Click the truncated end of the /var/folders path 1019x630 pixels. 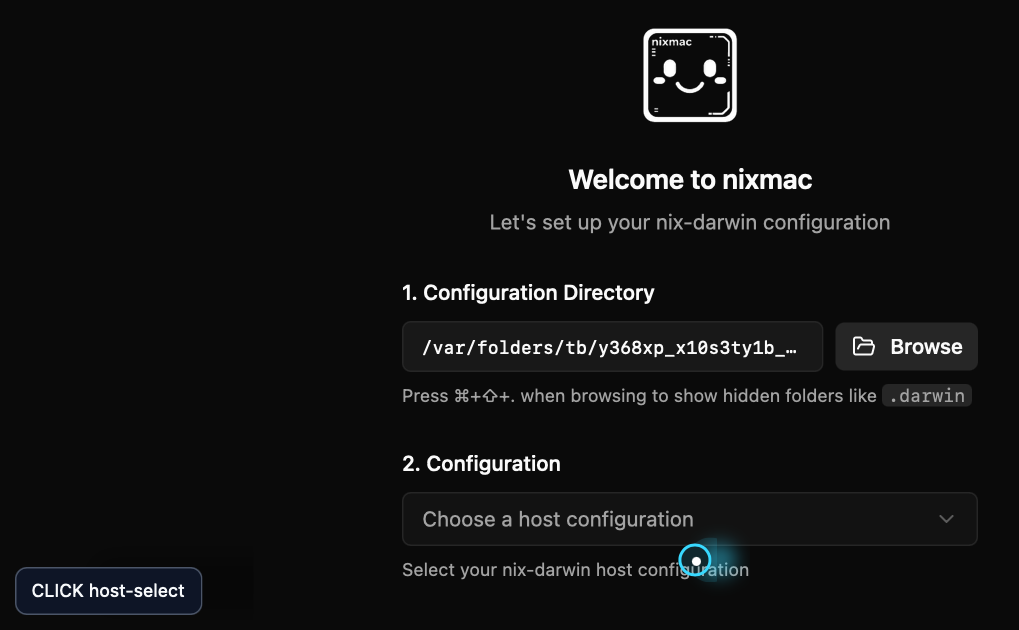point(784,348)
